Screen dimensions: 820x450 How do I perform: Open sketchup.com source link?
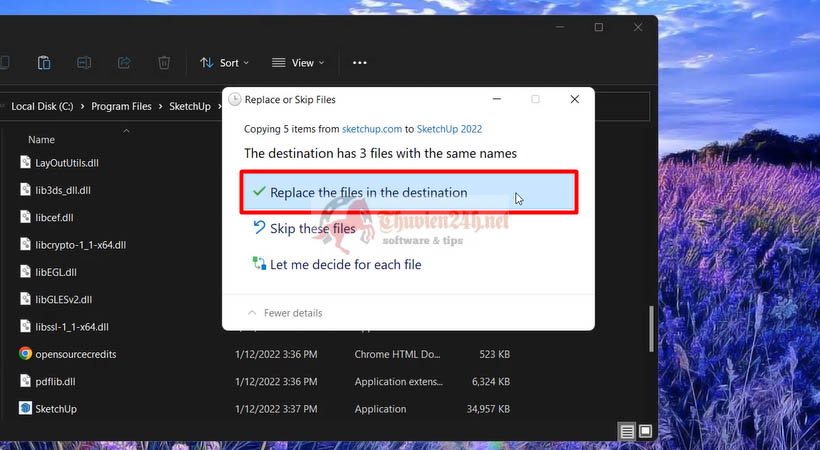[372, 129]
